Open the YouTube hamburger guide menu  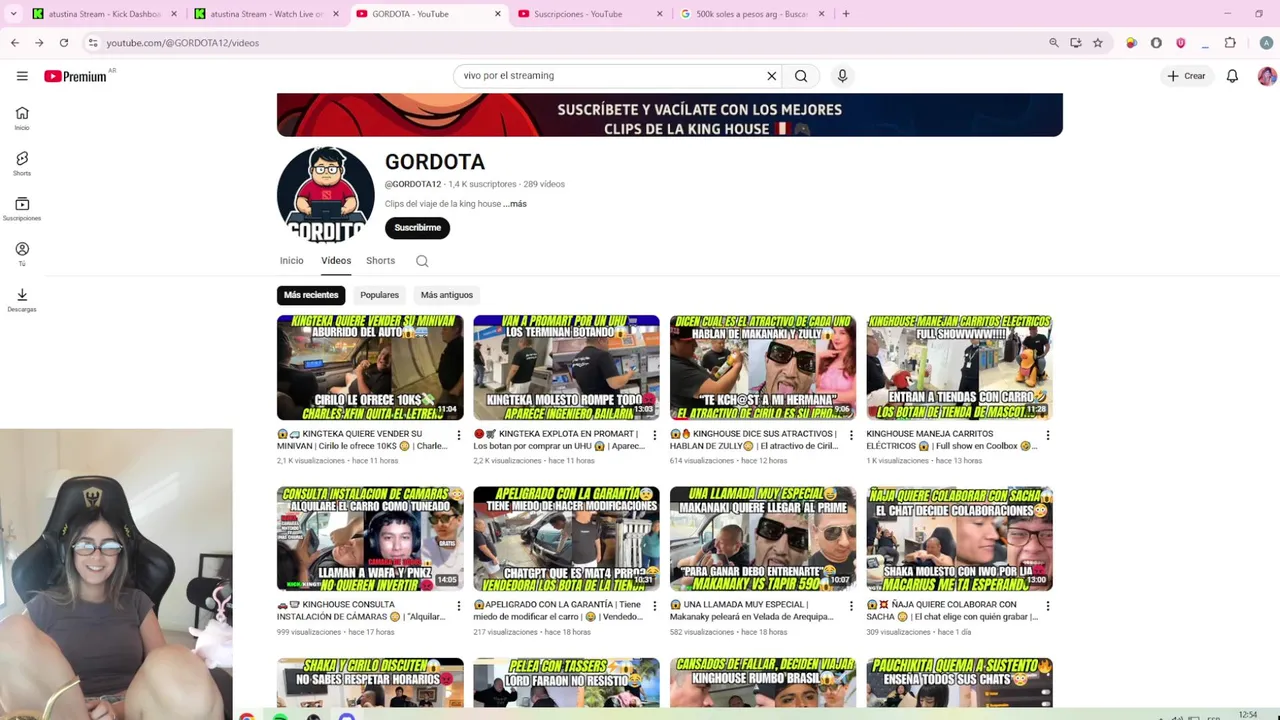(x=22, y=76)
